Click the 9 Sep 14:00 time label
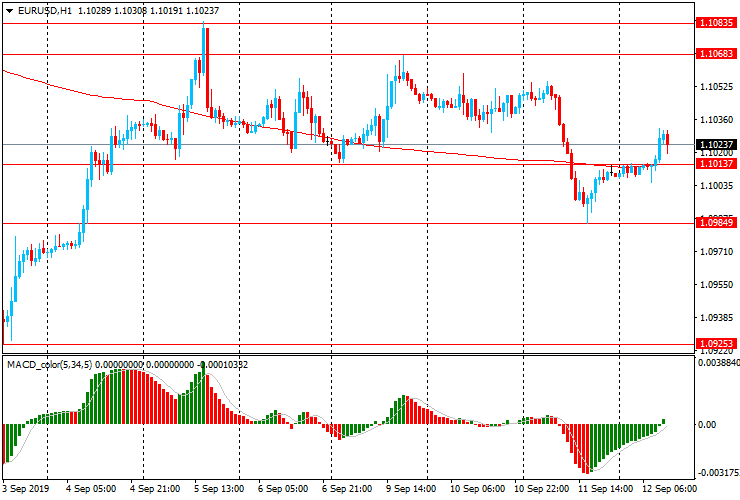Screen dimensions: 740x500 [412, 490]
